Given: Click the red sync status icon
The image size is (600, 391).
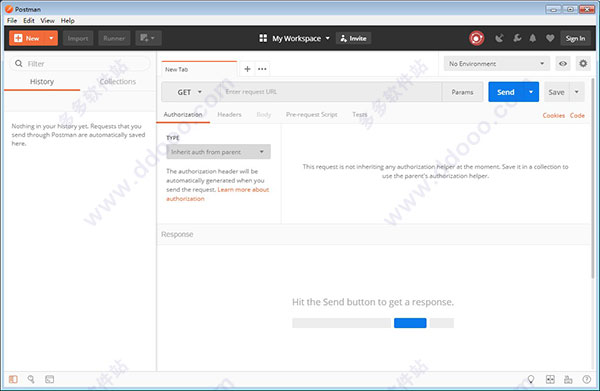Looking at the screenshot, I should pos(476,38).
